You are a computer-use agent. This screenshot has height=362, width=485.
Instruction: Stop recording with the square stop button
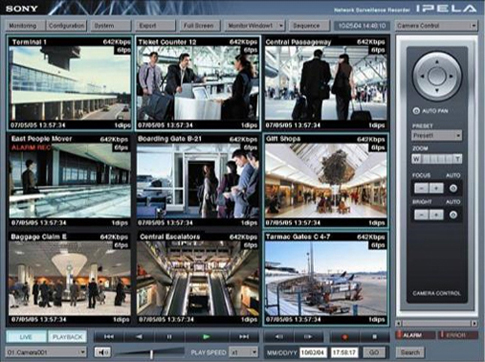point(374,337)
